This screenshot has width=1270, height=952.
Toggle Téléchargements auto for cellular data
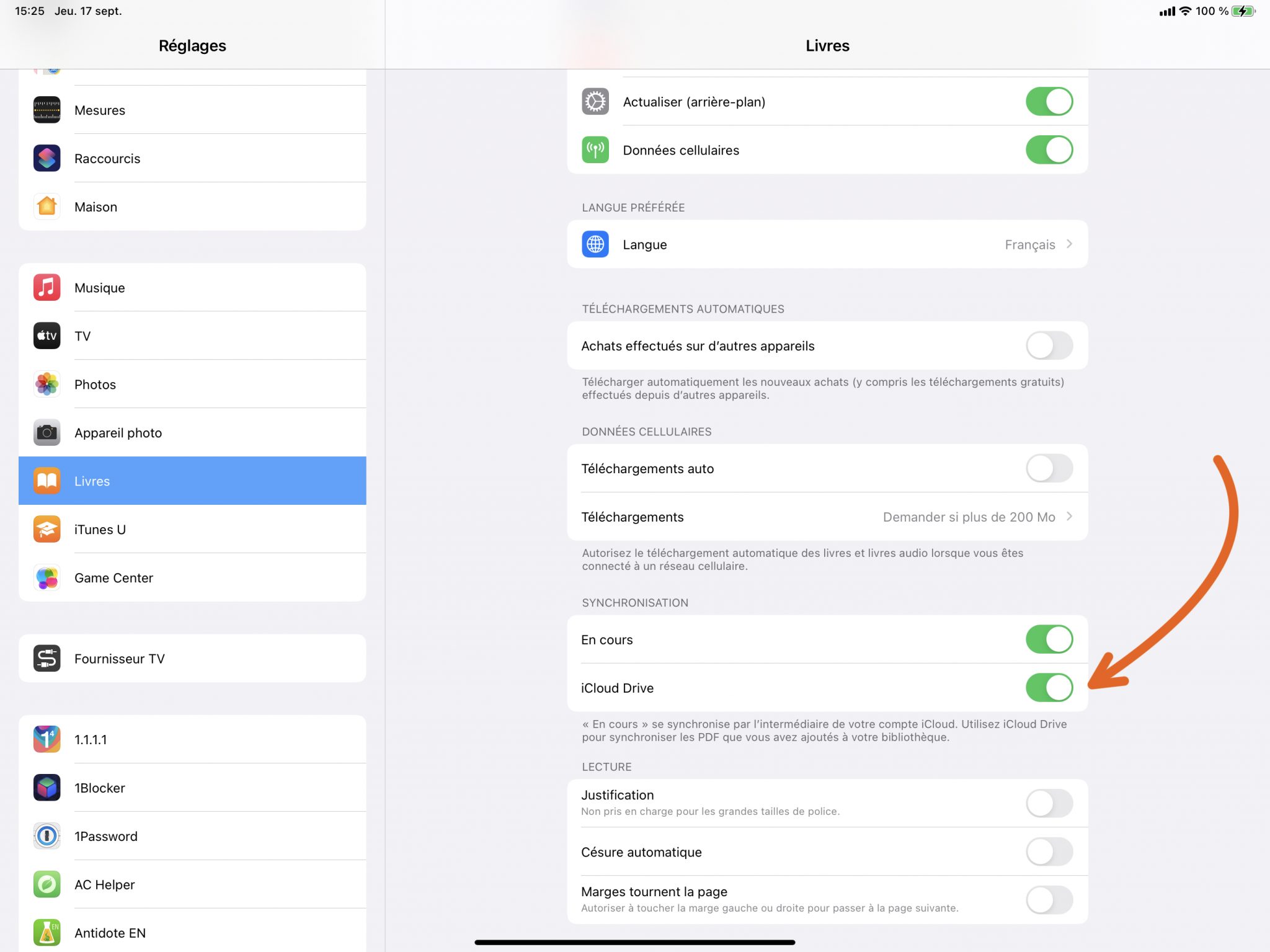tap(1049, 468)
